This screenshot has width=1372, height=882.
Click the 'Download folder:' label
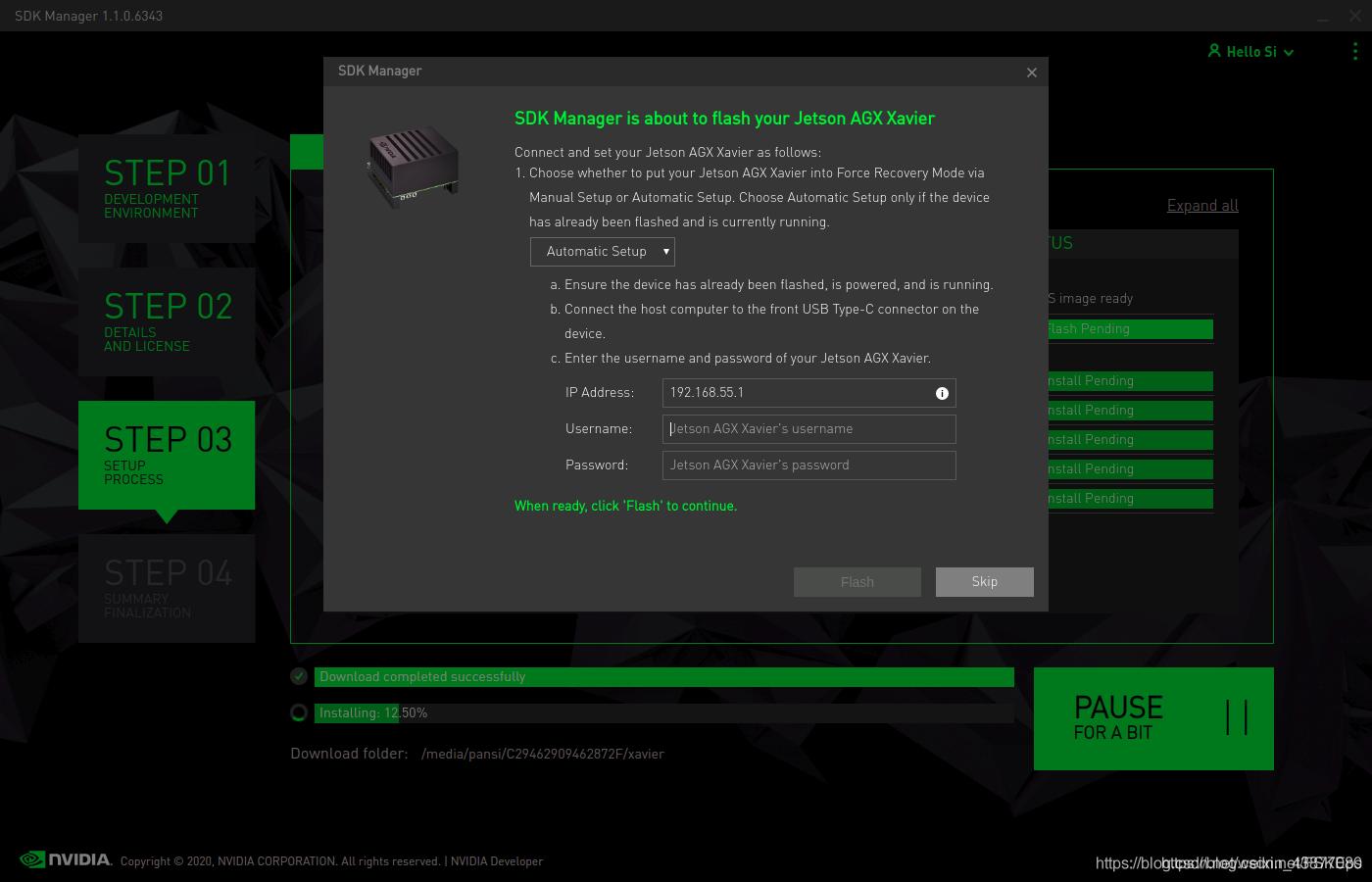tap(349, 754)
